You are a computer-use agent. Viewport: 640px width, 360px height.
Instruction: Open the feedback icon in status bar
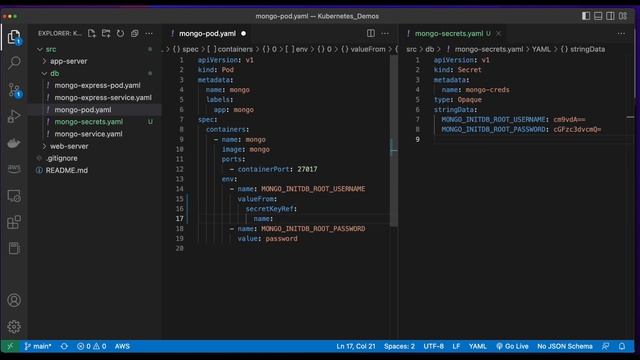click(606, 346)
